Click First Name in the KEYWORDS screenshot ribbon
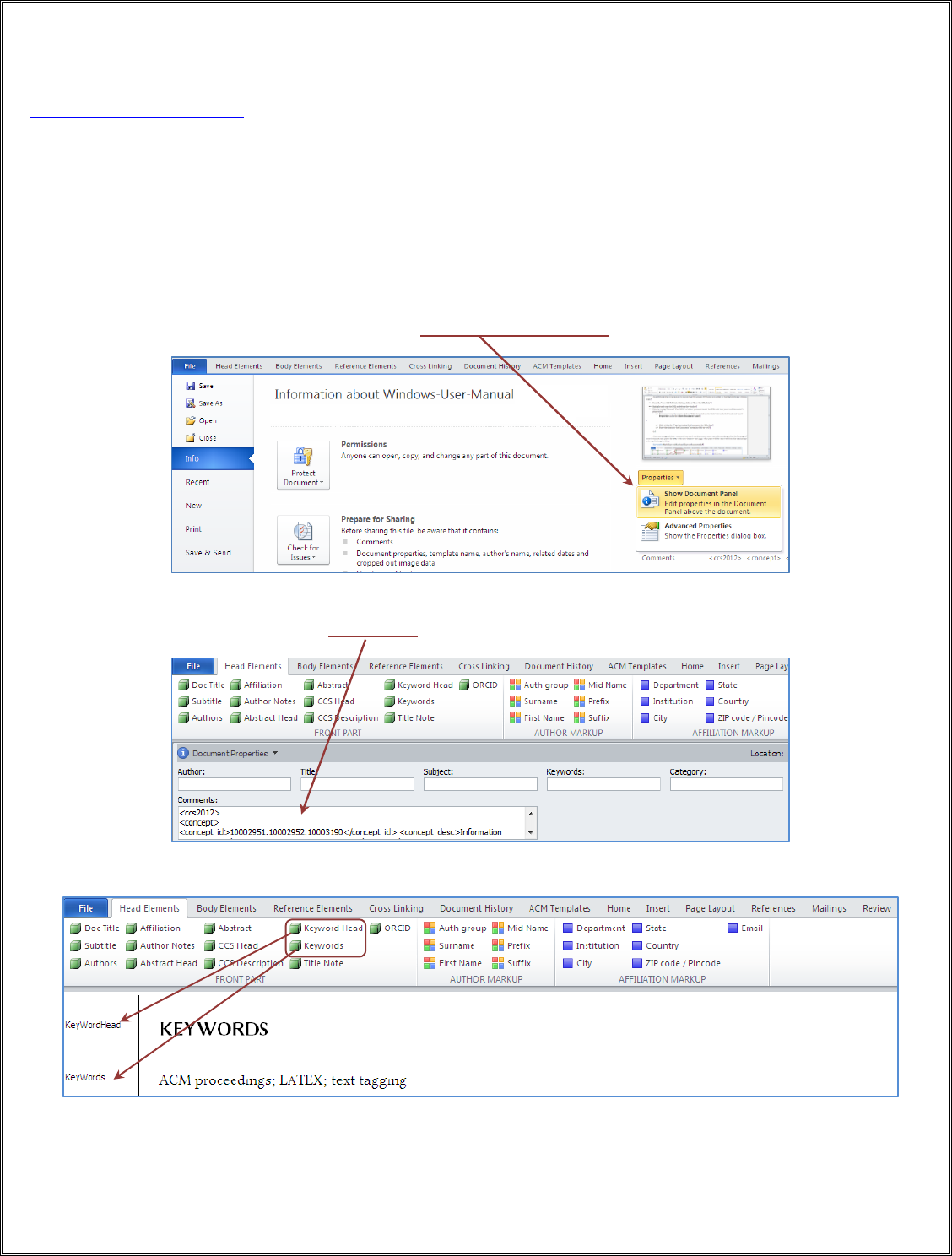 point(453,963)
